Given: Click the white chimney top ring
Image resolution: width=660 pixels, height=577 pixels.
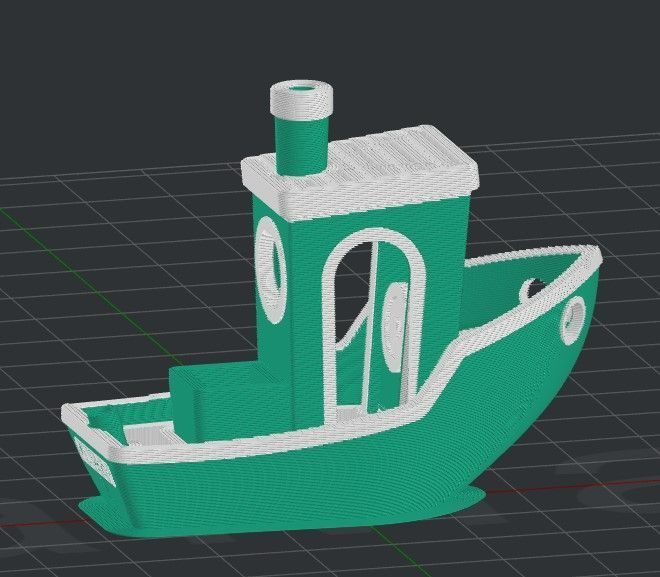Looking at the screenshot, I should (x=302, y=99).
